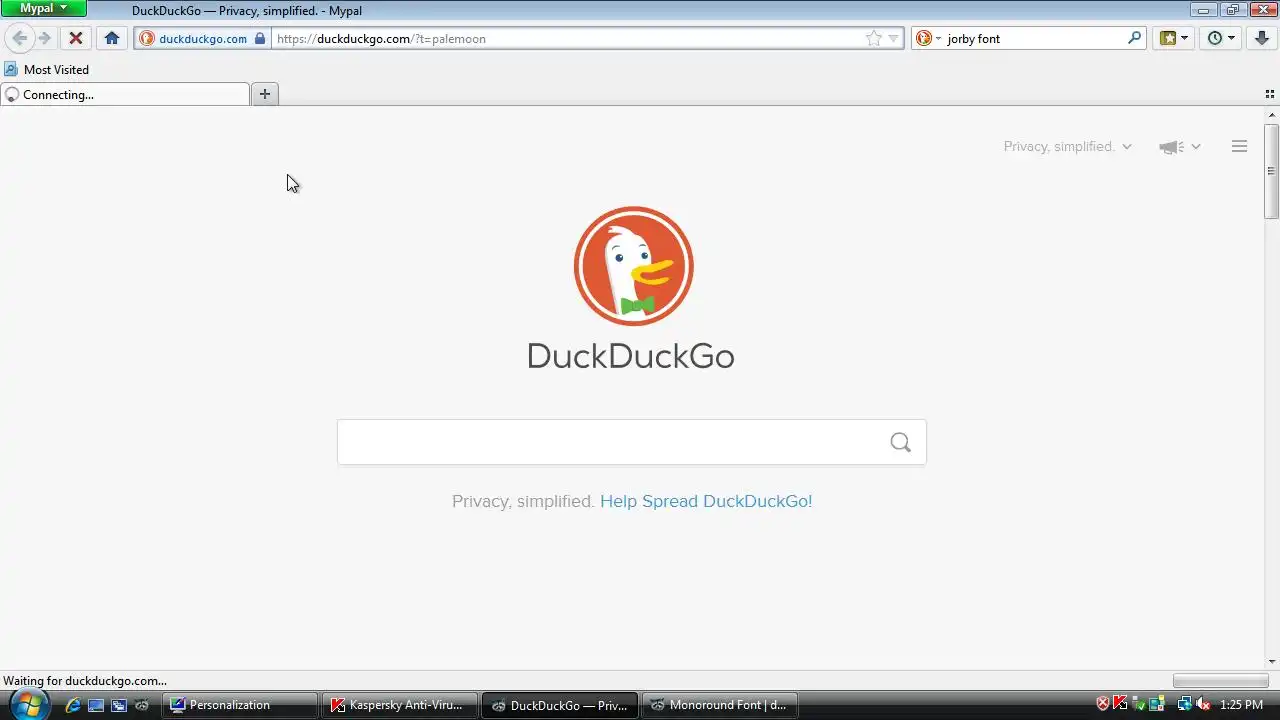The image size is (1280, 720).
Task: Open the downloads arrow button
Action: click(1262, 38)
